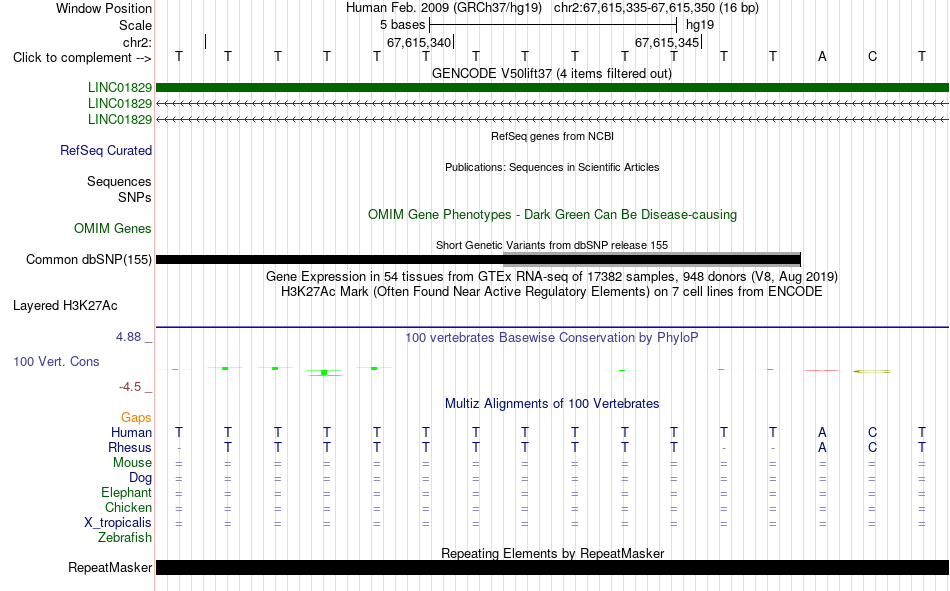Click base C in the complement sequence row
Viewport: 950px width, 591px height.
tap(872, 56)
